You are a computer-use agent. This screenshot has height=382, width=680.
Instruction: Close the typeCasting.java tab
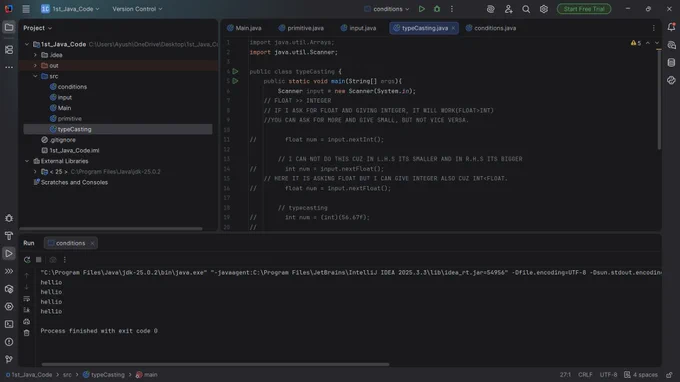[453, 28]
